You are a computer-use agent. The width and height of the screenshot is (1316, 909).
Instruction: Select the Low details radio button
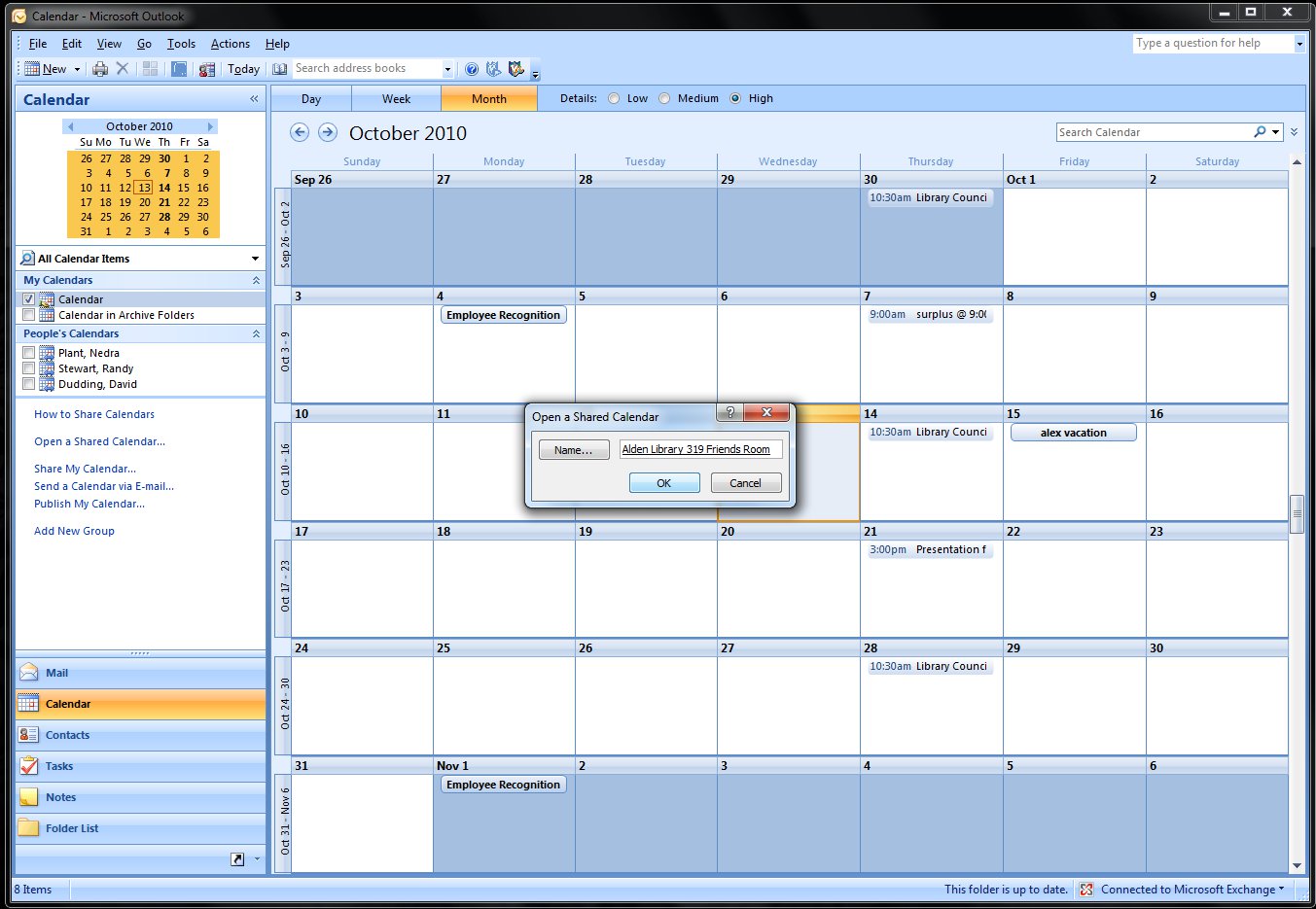[614, 98]
